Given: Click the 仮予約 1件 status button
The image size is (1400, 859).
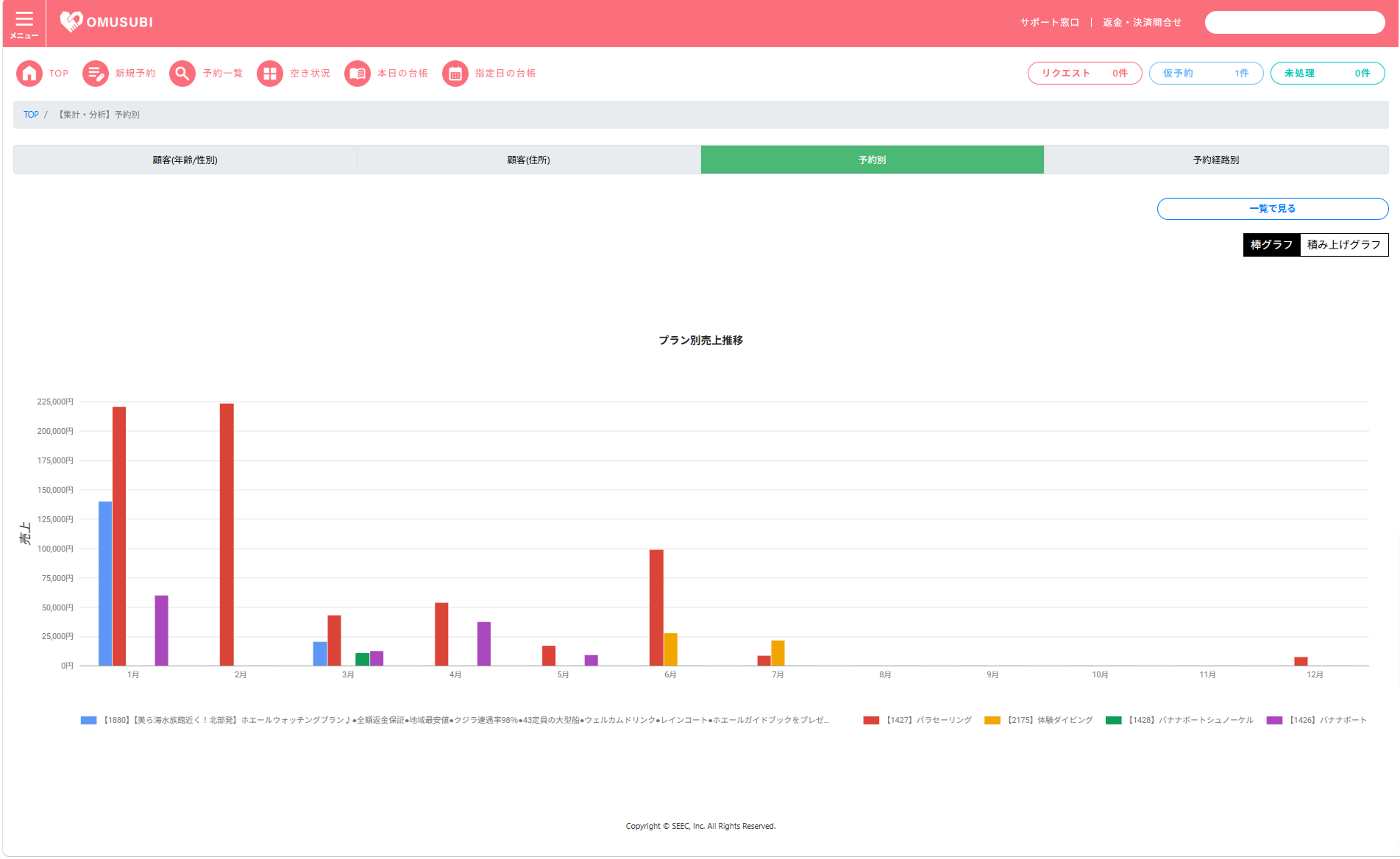Looking at the screenshot, I should (1207, 74).
